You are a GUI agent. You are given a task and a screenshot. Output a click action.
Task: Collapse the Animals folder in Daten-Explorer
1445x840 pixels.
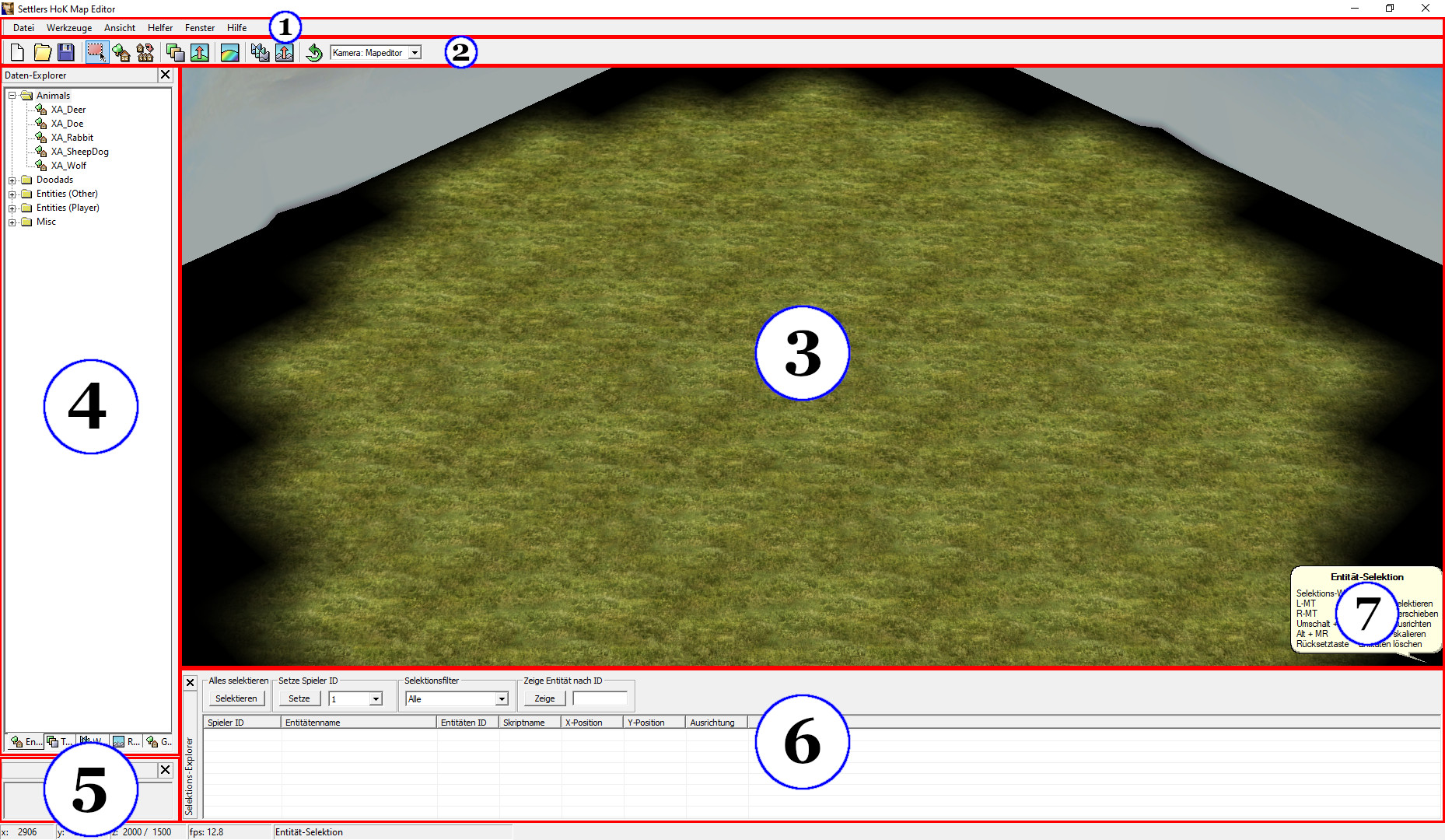12,96
